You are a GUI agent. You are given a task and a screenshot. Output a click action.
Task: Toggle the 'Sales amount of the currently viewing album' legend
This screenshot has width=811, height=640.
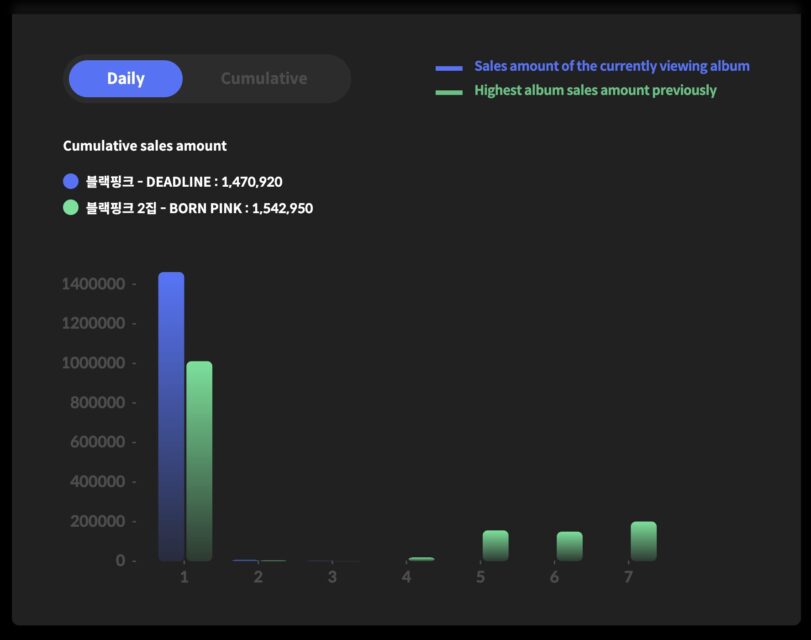(x=611, y=66)
